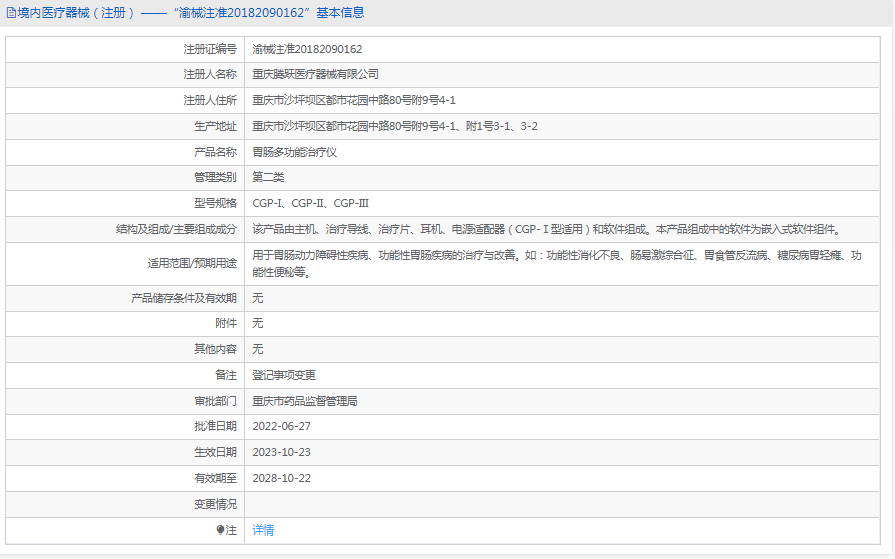Select approval department 重庆市药品监督管理局
The width and height of the screenshot is (895, 559).
click(305, 401)
